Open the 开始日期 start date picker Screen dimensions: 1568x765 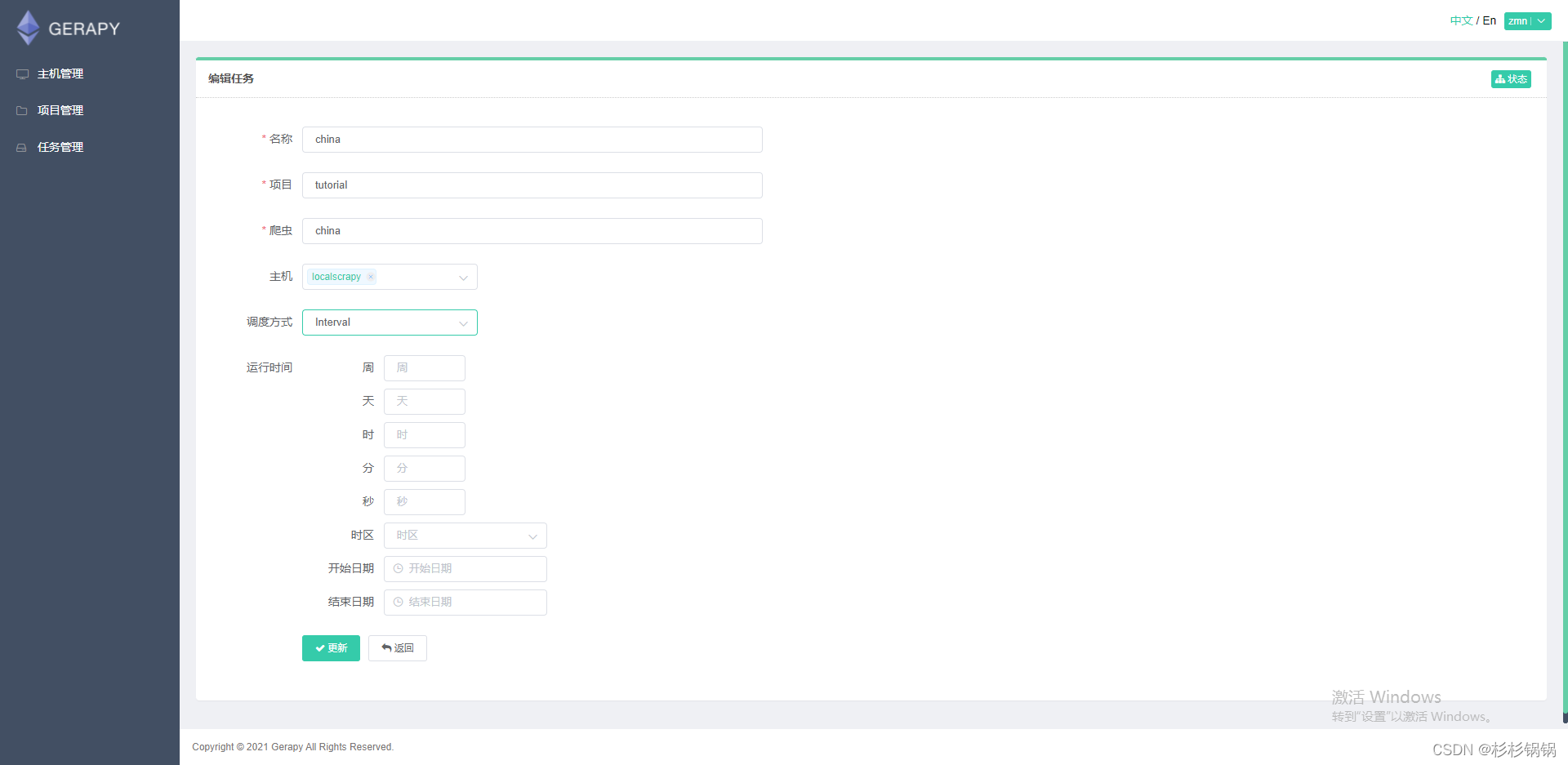pos(465,569)
